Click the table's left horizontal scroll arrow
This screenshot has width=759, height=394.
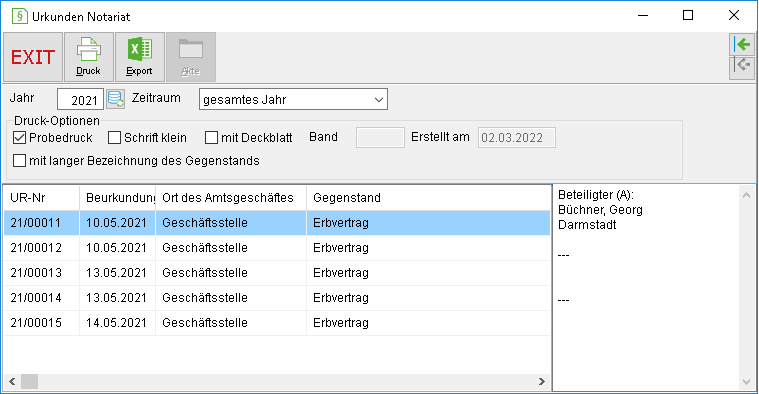[12, 381]
